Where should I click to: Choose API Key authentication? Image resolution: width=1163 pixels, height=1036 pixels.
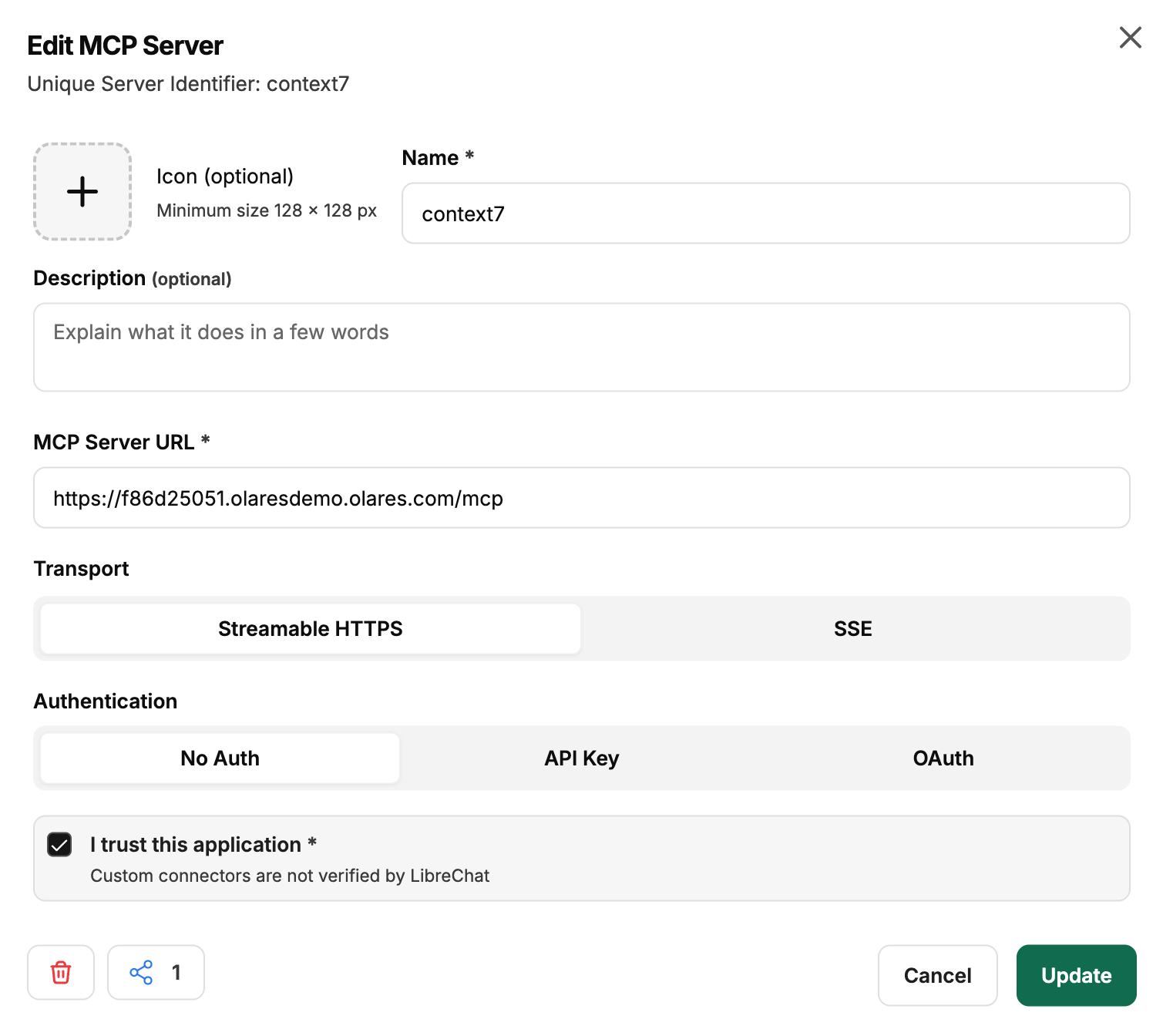click(581, 758)
